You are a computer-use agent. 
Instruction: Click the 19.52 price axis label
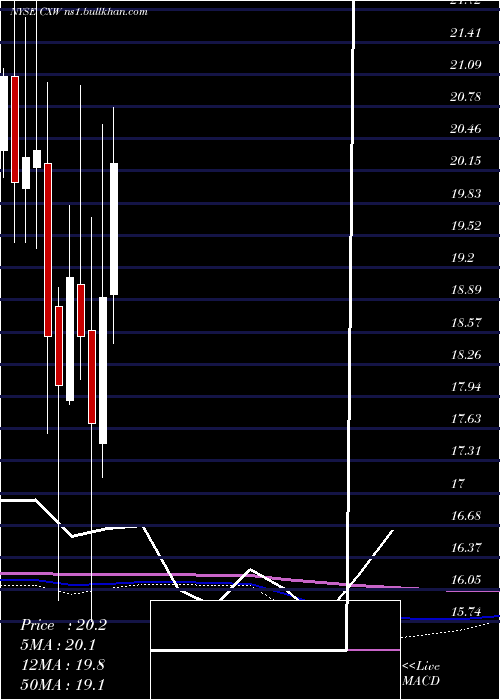tap(466, 225)
